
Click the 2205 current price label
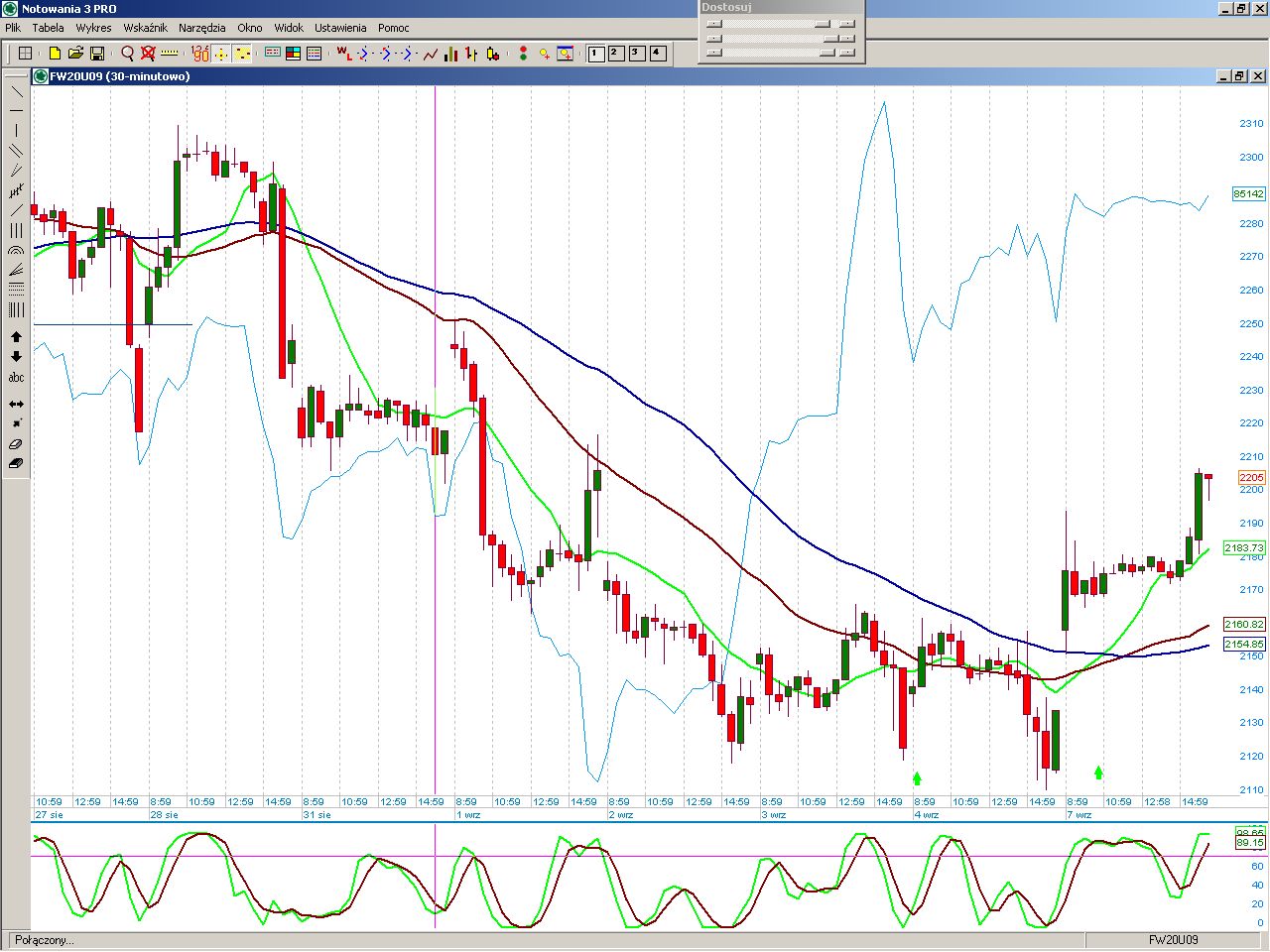click(1251, 478)
